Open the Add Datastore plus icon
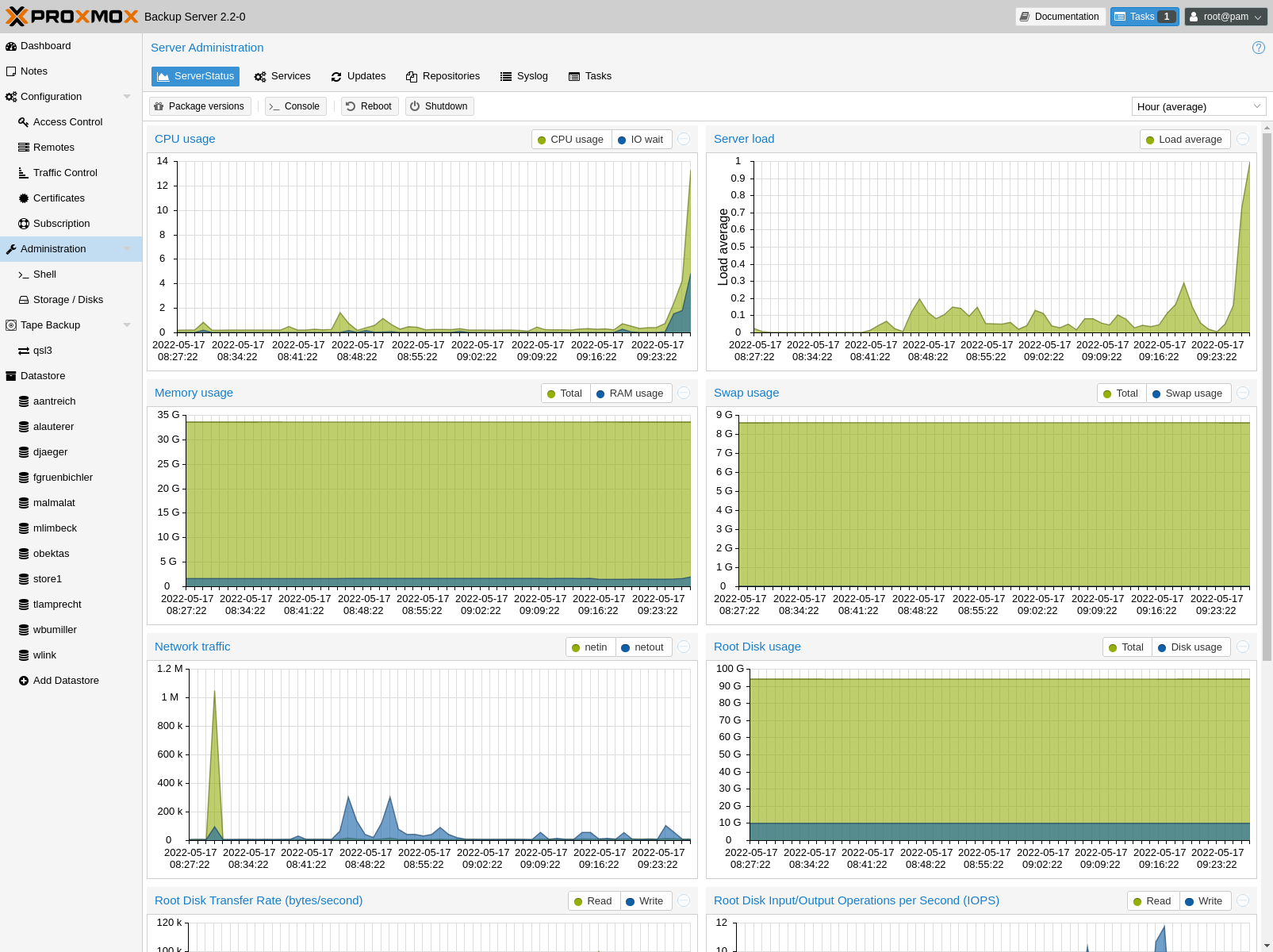The height and width of the screenshot is (952, 1273). 24,681
